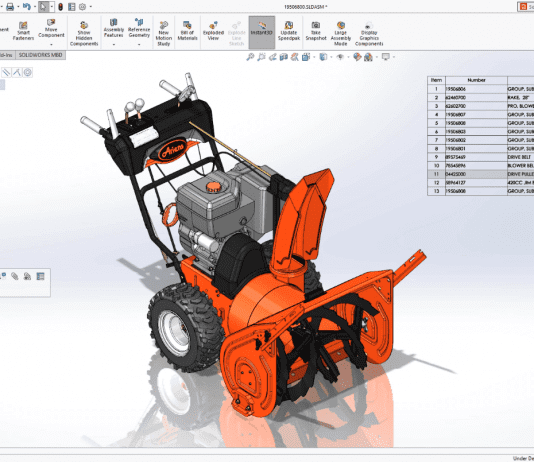The image size is (534, 462).
Task: Expand View Settings dropdown arrow
Action: click(x=394, y=57)
